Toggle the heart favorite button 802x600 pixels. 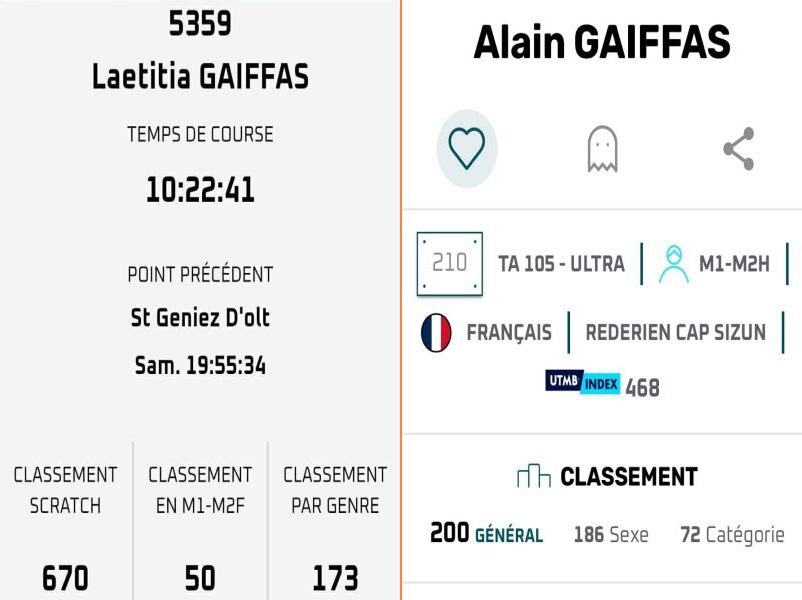tap(467, 149)
